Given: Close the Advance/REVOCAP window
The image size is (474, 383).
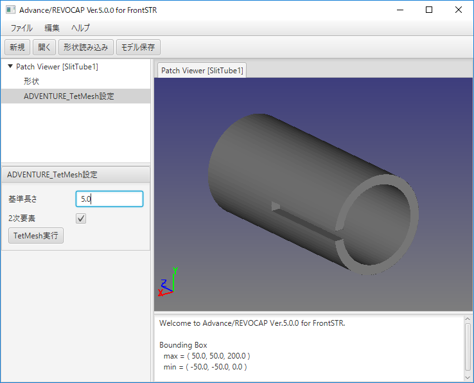Looking at the screenshot, I should coord(458,10).
